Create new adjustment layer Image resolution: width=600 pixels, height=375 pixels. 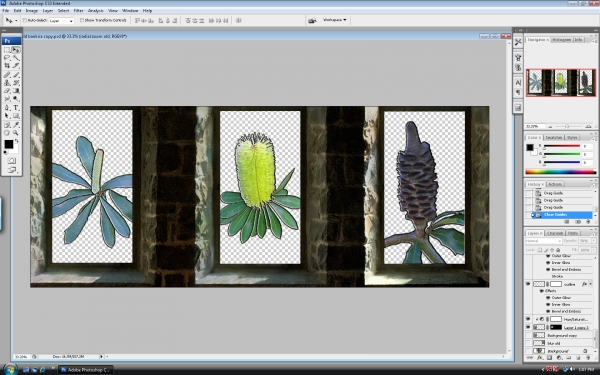(559, 358)
